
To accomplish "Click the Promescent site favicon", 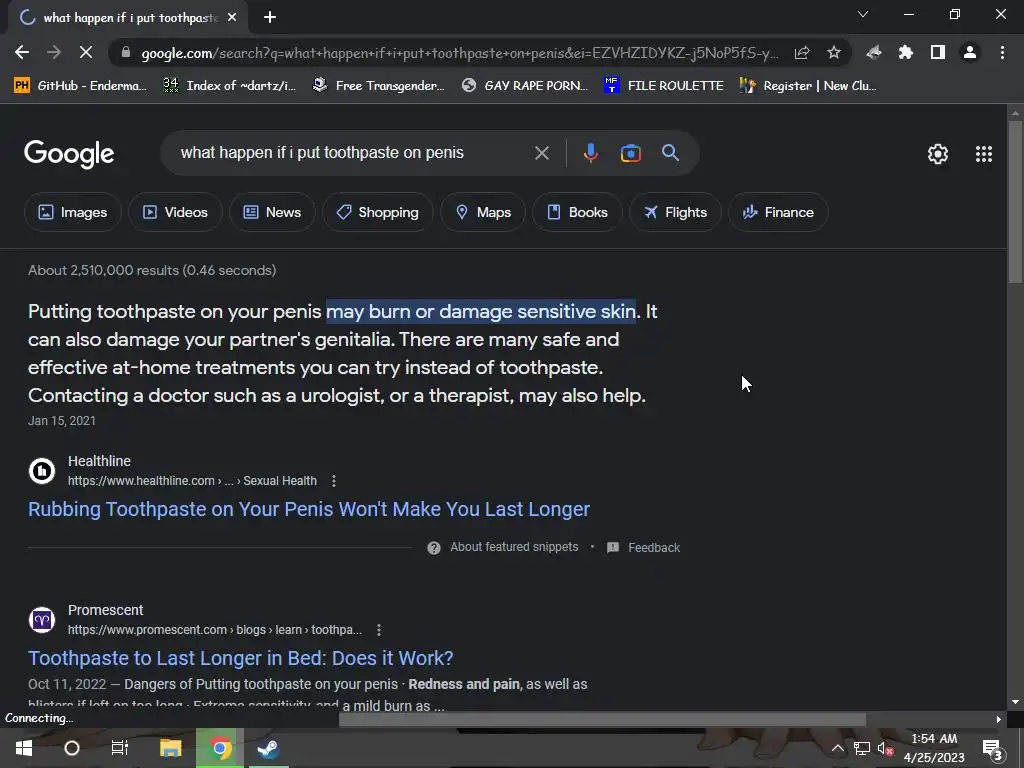I will pyautogui.click(x=42, y=619).
